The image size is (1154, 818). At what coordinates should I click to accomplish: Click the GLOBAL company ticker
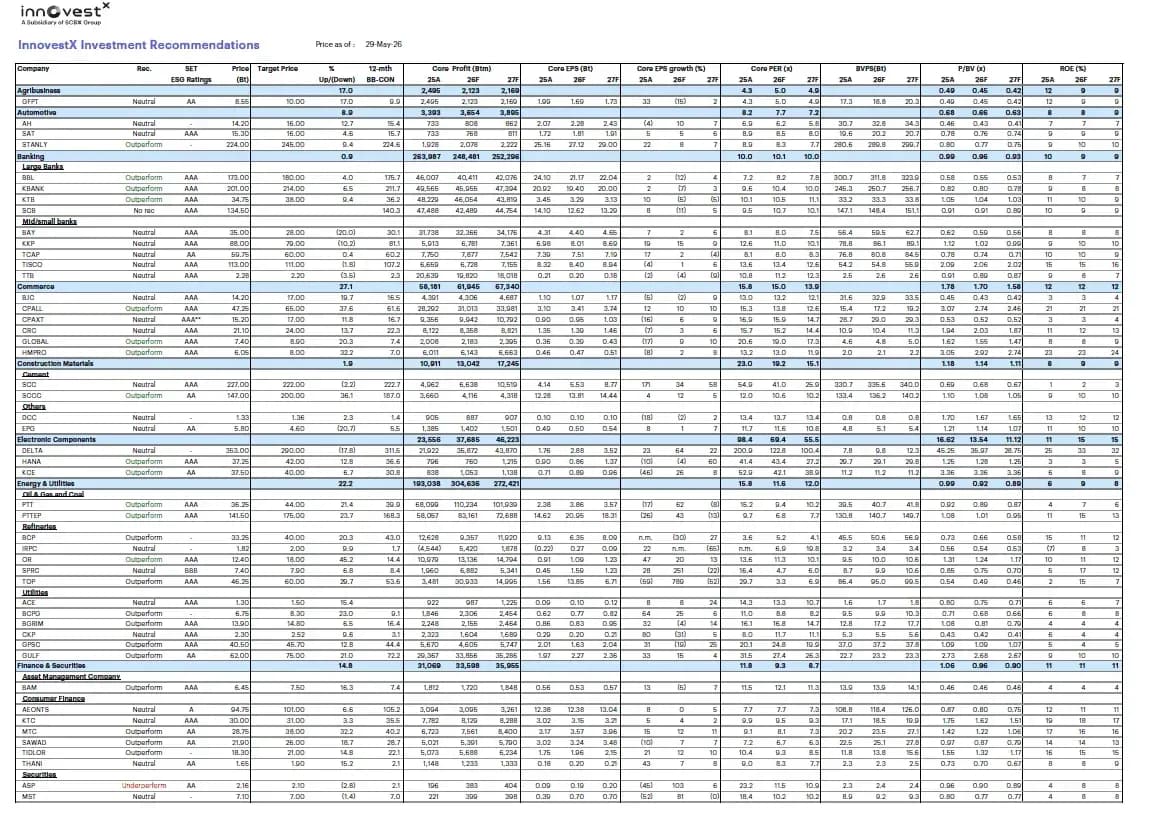[x=35, y=342]
